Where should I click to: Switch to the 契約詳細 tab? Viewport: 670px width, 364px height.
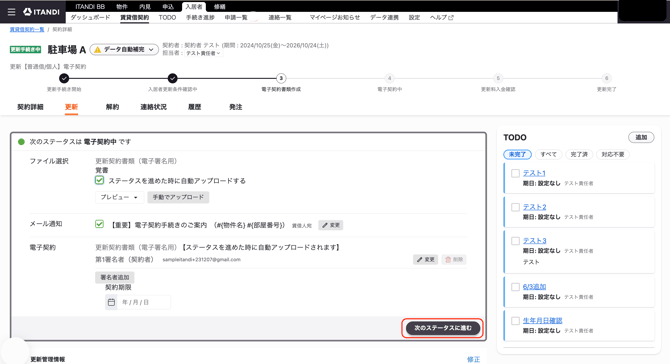30,107
